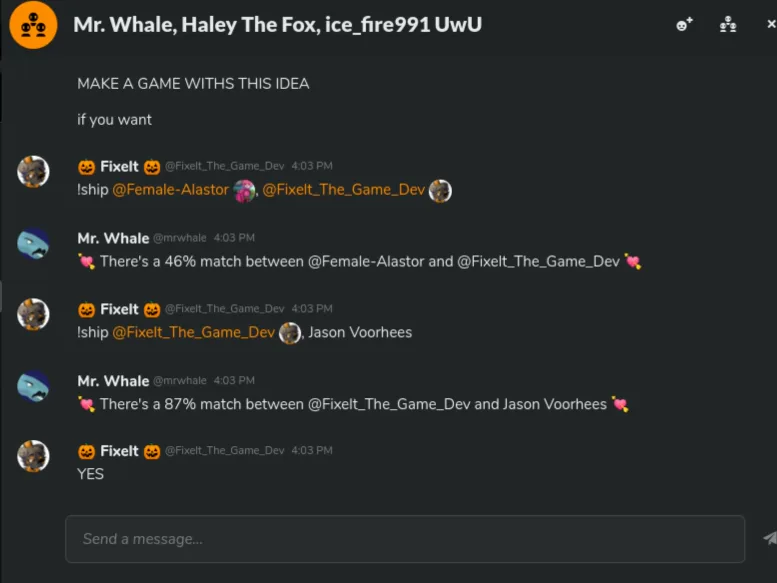
Task: Click the small avatar before Jason Voorhees
Action: 290,333
